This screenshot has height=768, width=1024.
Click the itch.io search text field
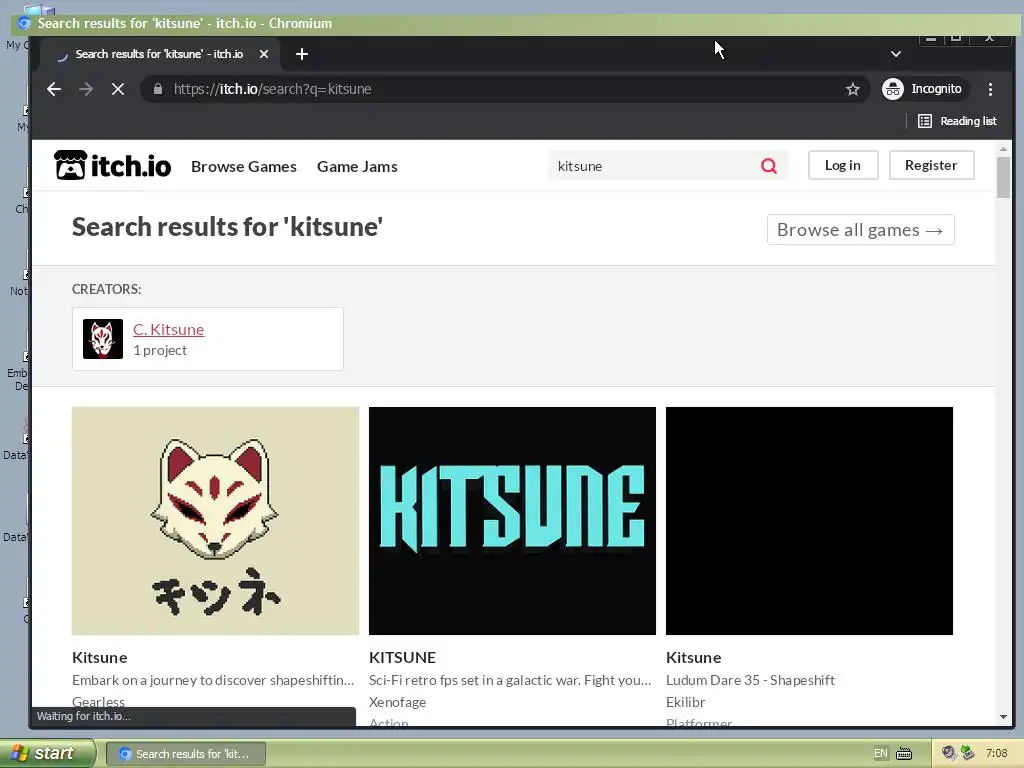pos(653,166)
